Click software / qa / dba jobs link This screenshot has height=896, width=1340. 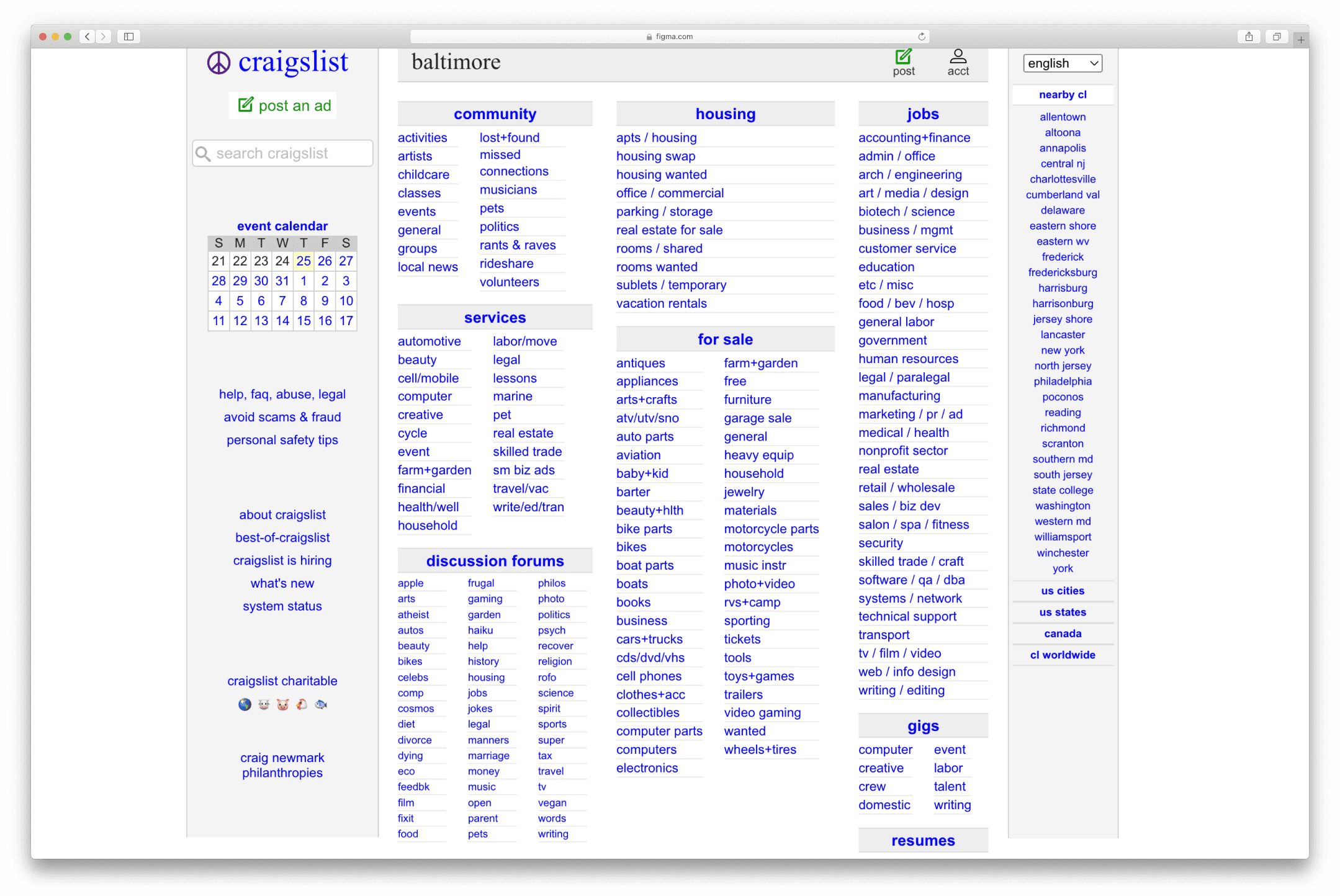pyautogui.click(x=911, y=580)
